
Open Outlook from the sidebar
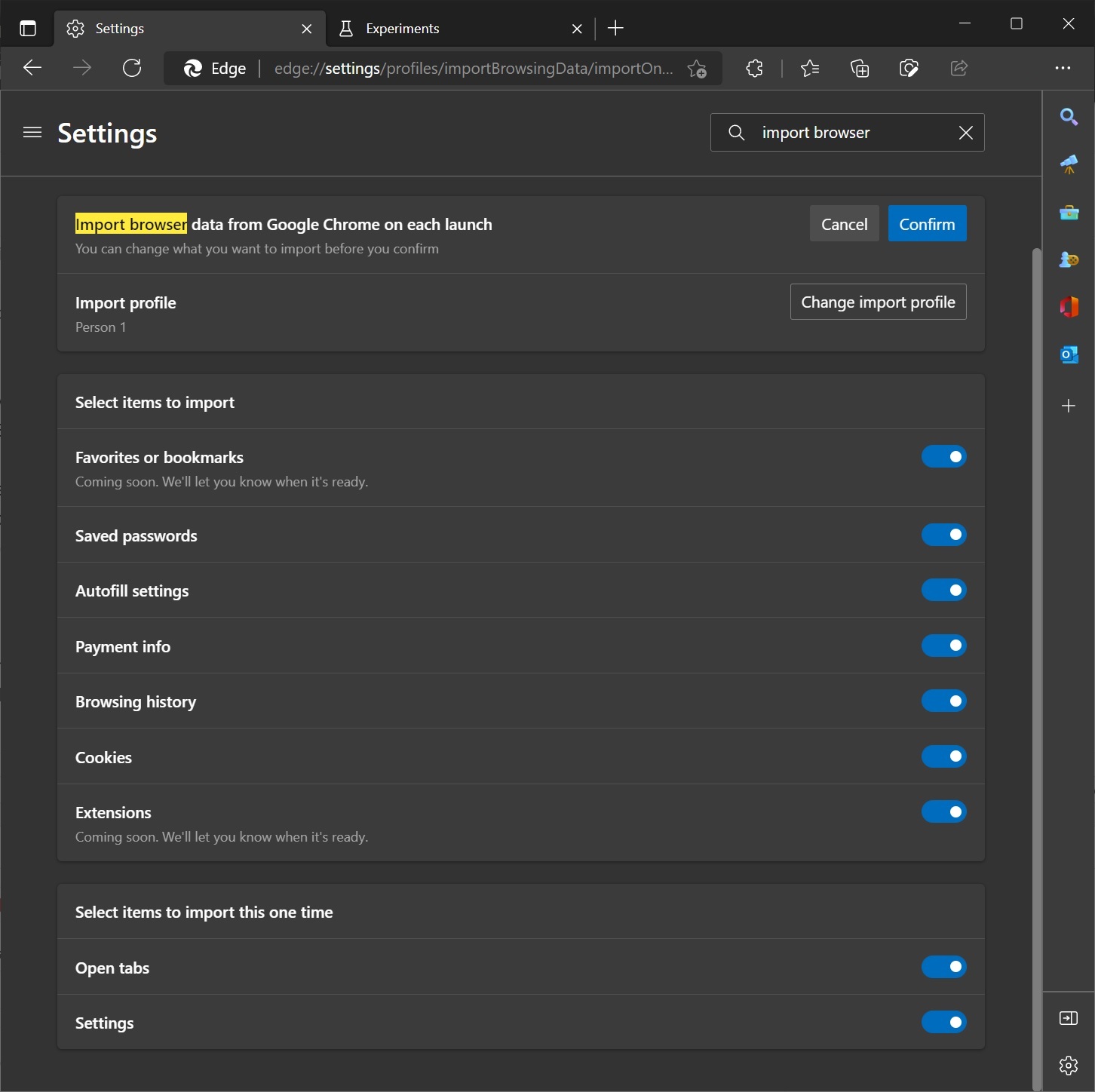(x=1069, y=354)
